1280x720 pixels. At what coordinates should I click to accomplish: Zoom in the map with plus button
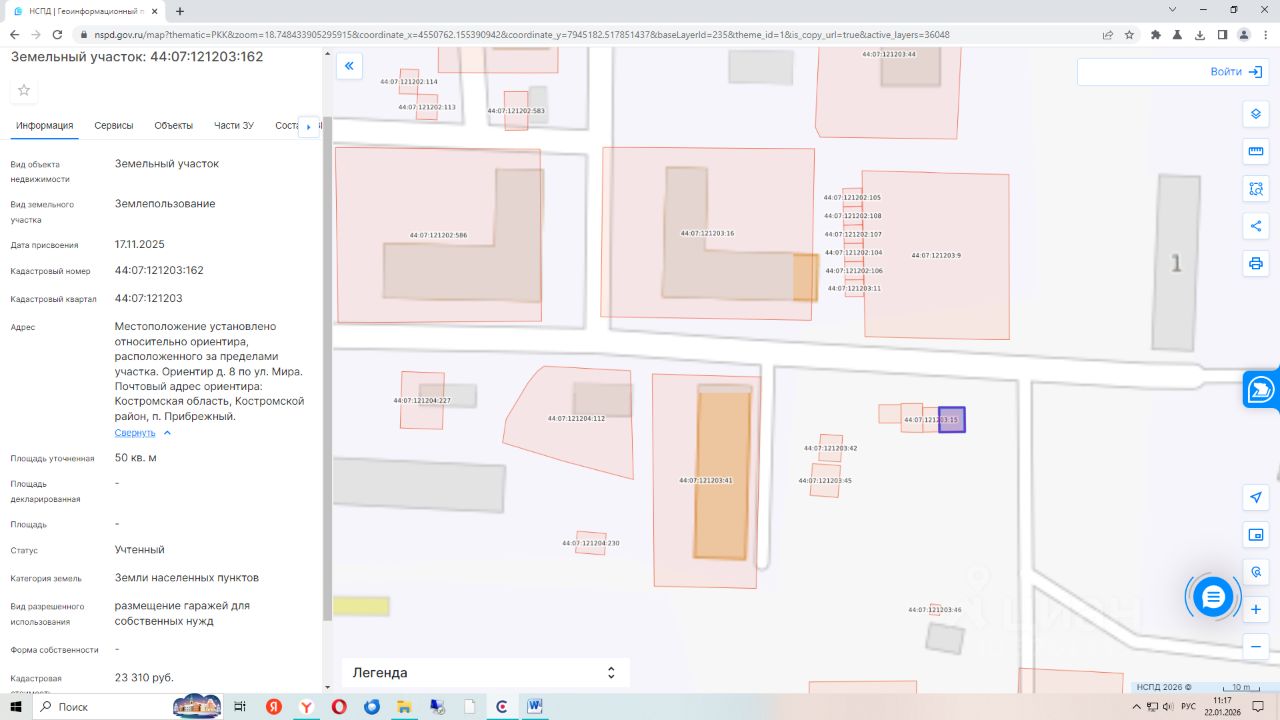point(1257,609)
